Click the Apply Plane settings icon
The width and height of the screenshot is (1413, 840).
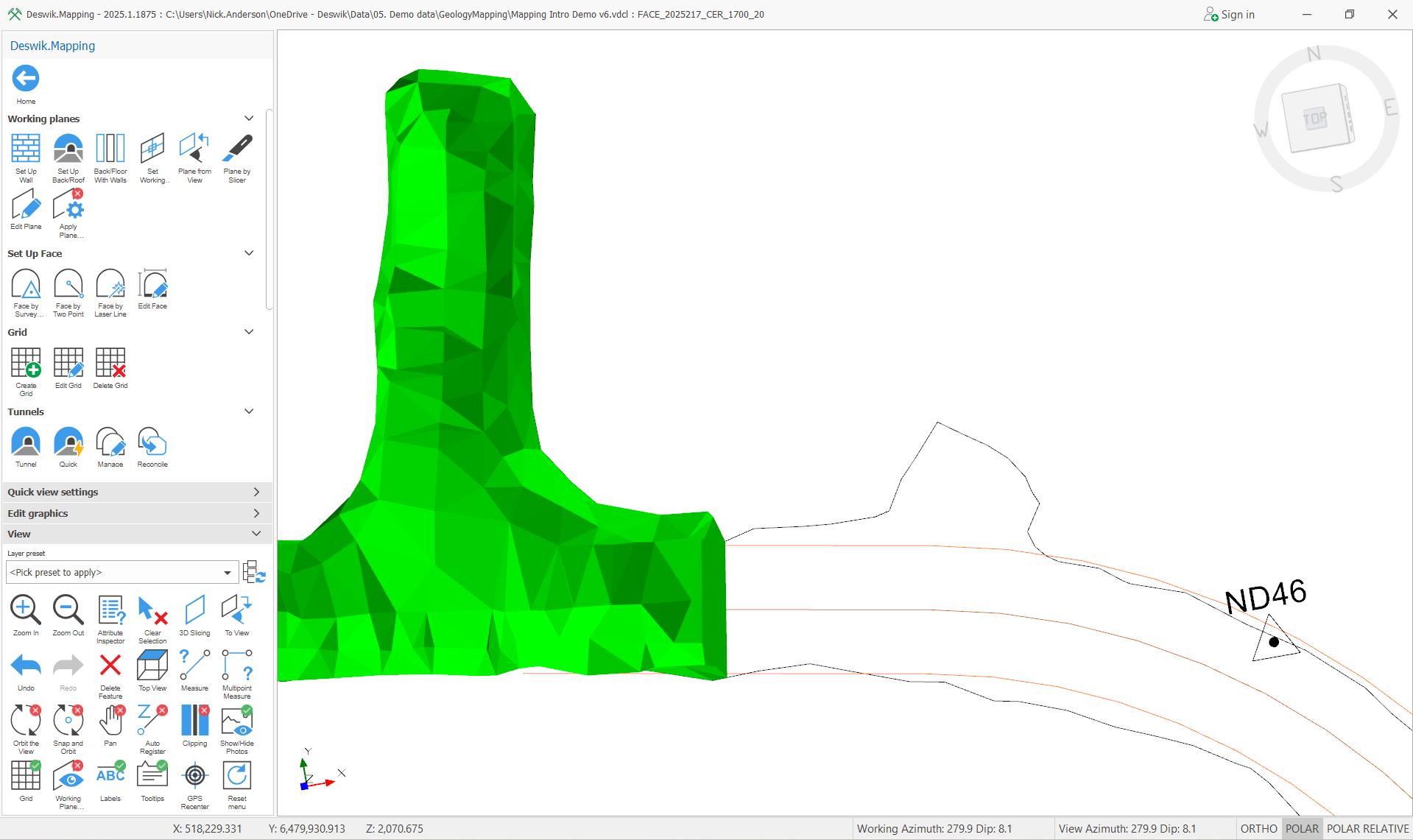tap(68, 213)
